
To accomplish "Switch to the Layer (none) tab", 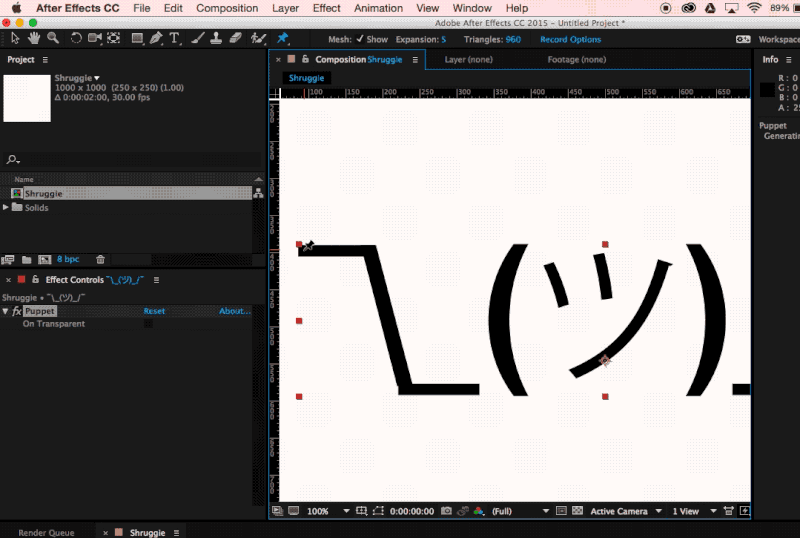I will click(x=468, y=60).
